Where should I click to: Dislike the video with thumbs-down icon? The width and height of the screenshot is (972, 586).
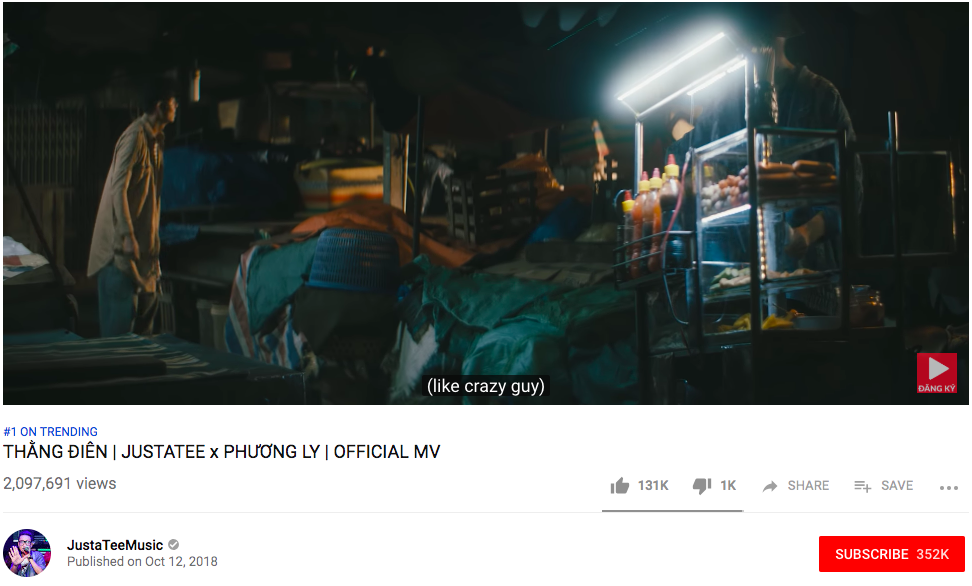pos(702,486)
